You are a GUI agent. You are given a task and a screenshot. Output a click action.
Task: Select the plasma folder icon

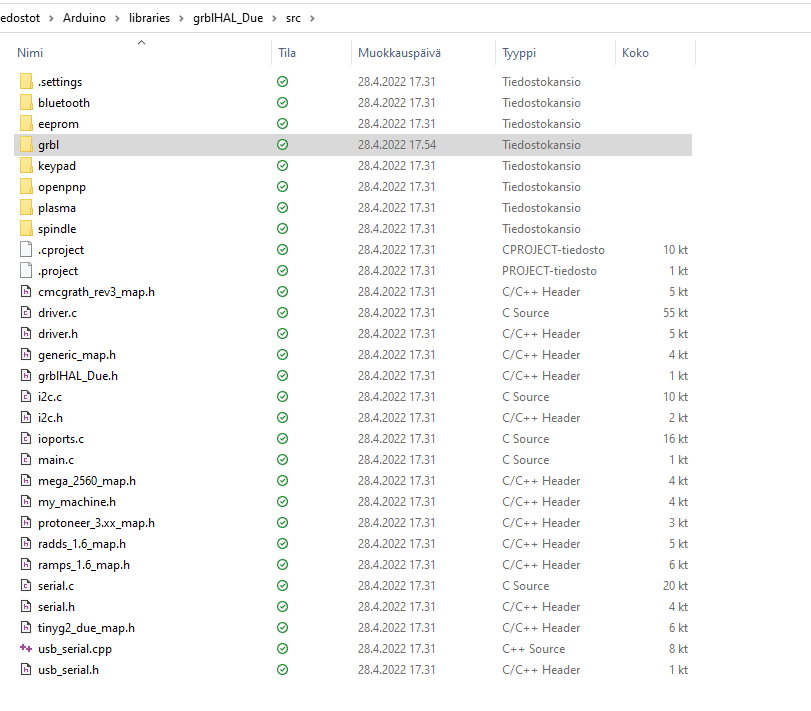(x=26, y=208)
